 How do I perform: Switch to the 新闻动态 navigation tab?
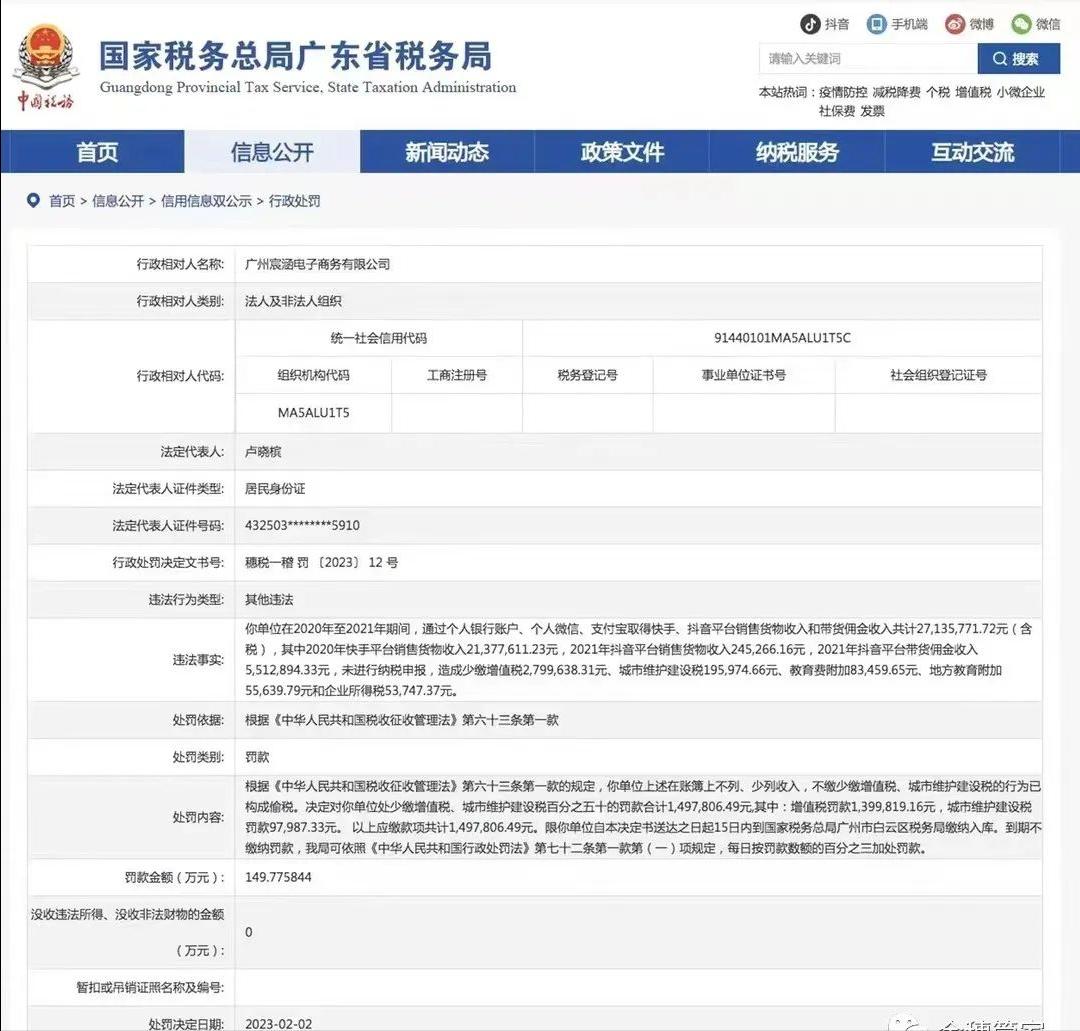(x=446, y=152)
